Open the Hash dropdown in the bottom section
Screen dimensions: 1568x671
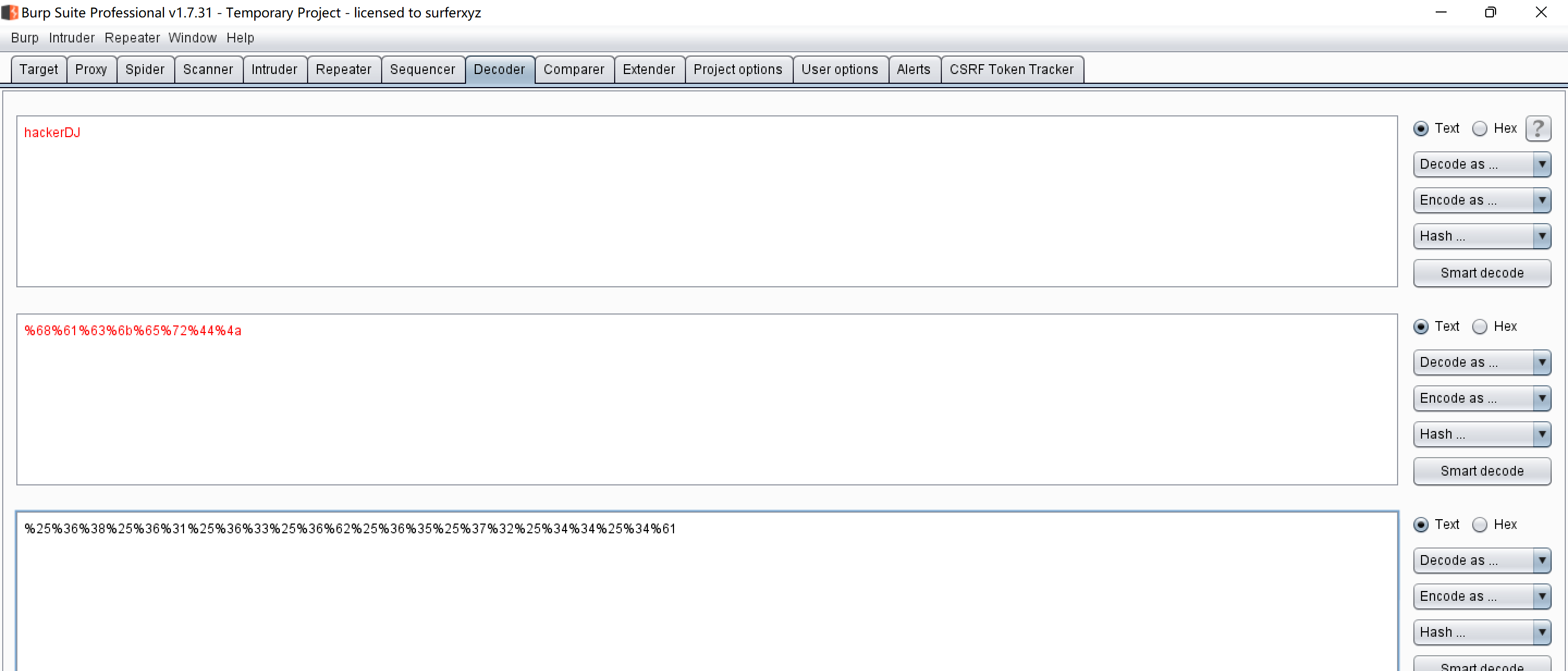point(1482,632)
